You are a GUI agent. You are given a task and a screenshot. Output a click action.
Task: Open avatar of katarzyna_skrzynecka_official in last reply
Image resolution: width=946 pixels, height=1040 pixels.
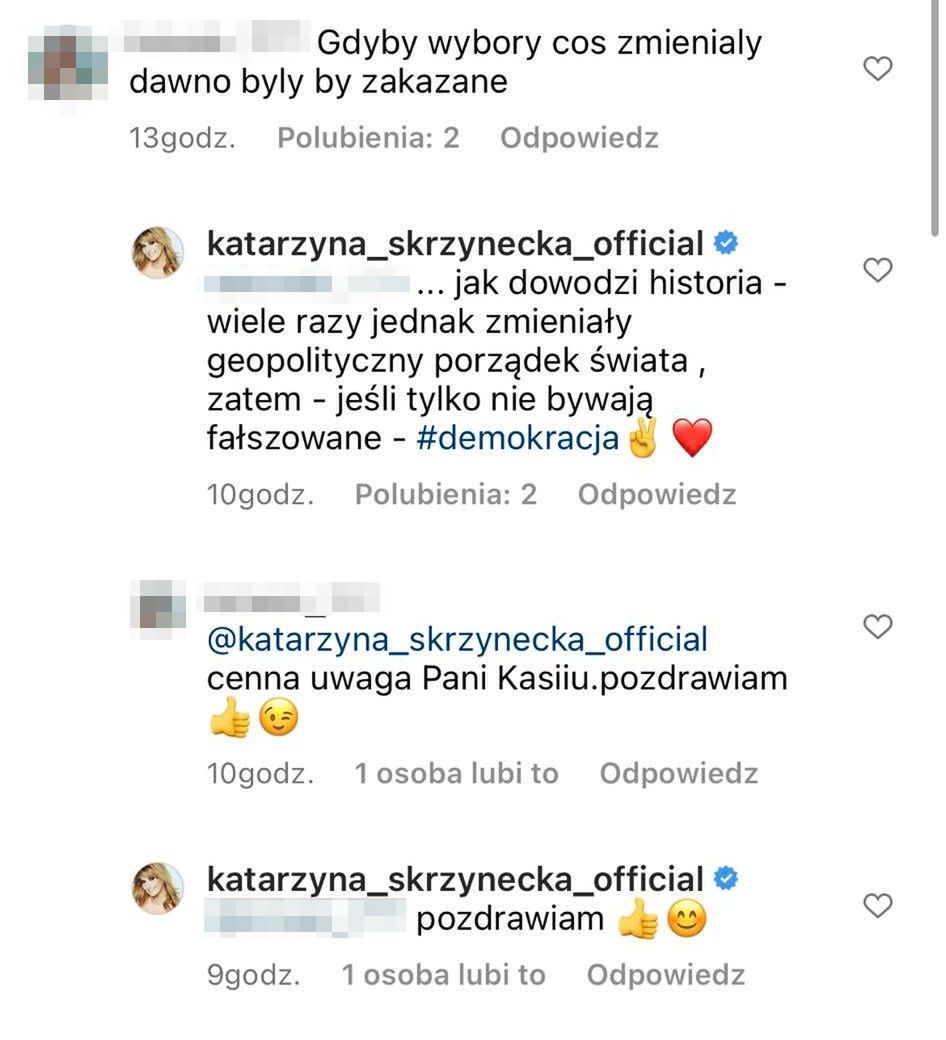click(x=158, y=888)
